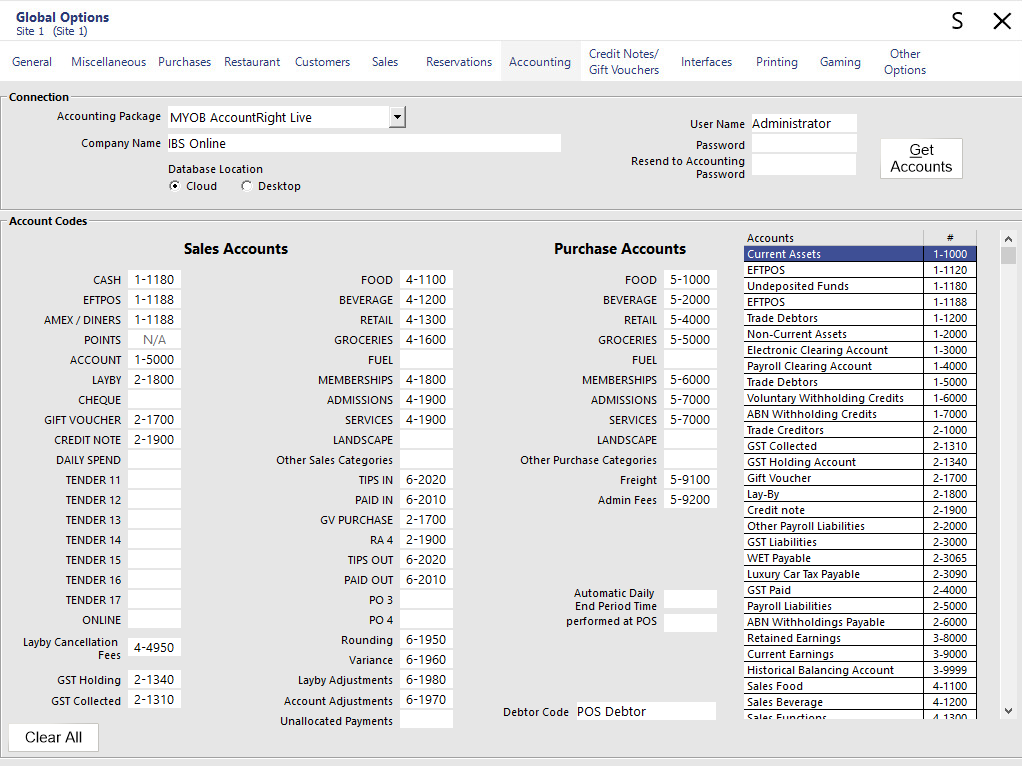Image resolution: width=1022 pixels, height=766 pixels.
Task: Click the Accounts list down scroll arrow
Action: coord(1008,712)
